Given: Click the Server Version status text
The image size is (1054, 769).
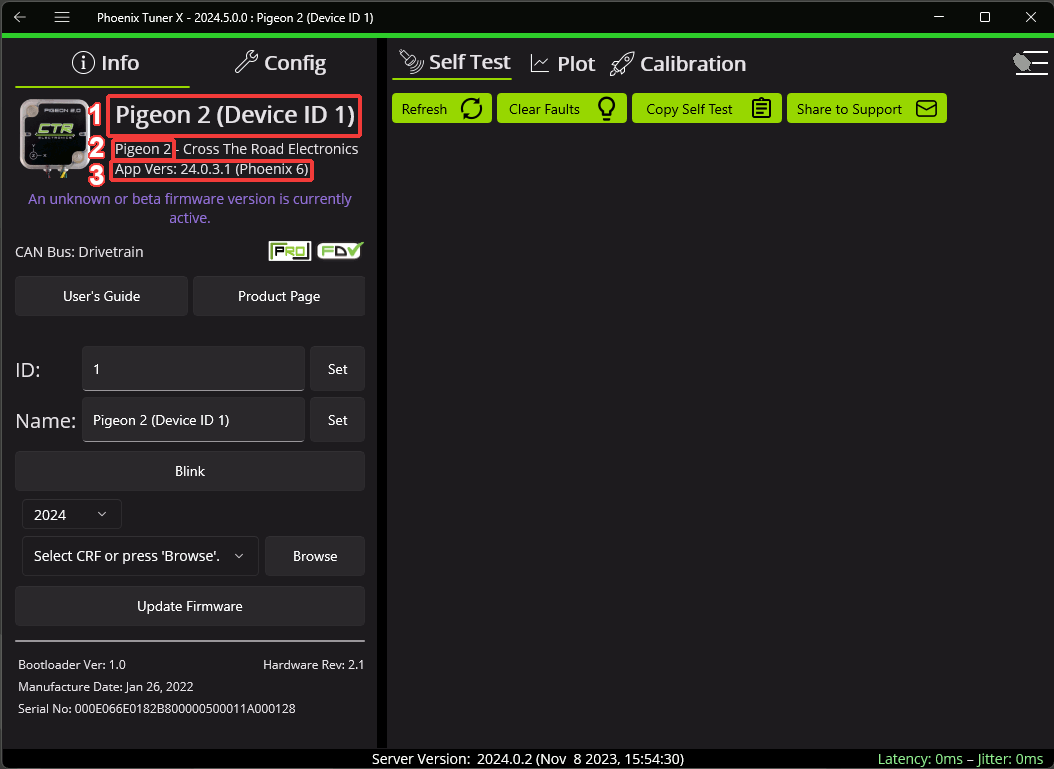Looking at the screenshot, I should (528, 759).
